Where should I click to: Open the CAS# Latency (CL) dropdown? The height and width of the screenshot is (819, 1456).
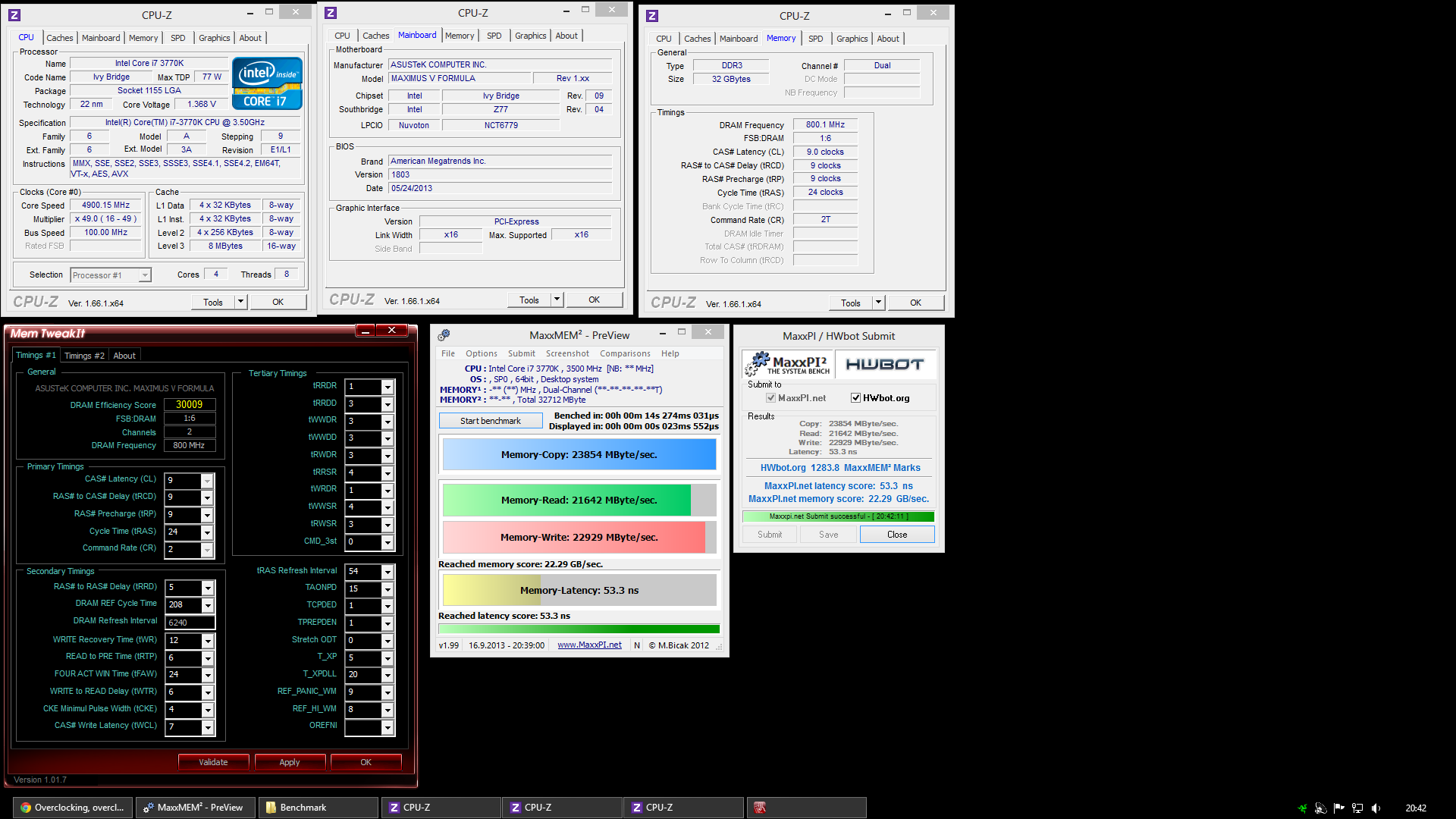(207, 481)
